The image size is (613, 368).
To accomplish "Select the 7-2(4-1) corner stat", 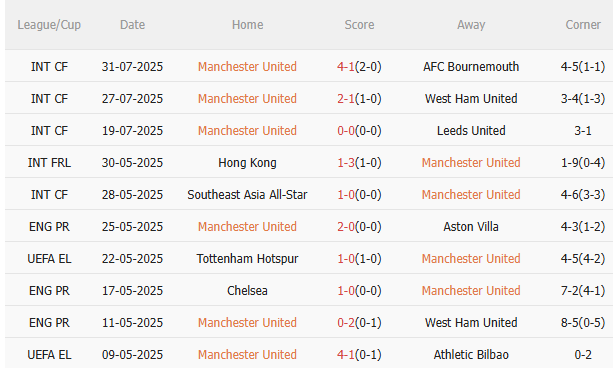I will pyautogui.click(x=583, y=291).
